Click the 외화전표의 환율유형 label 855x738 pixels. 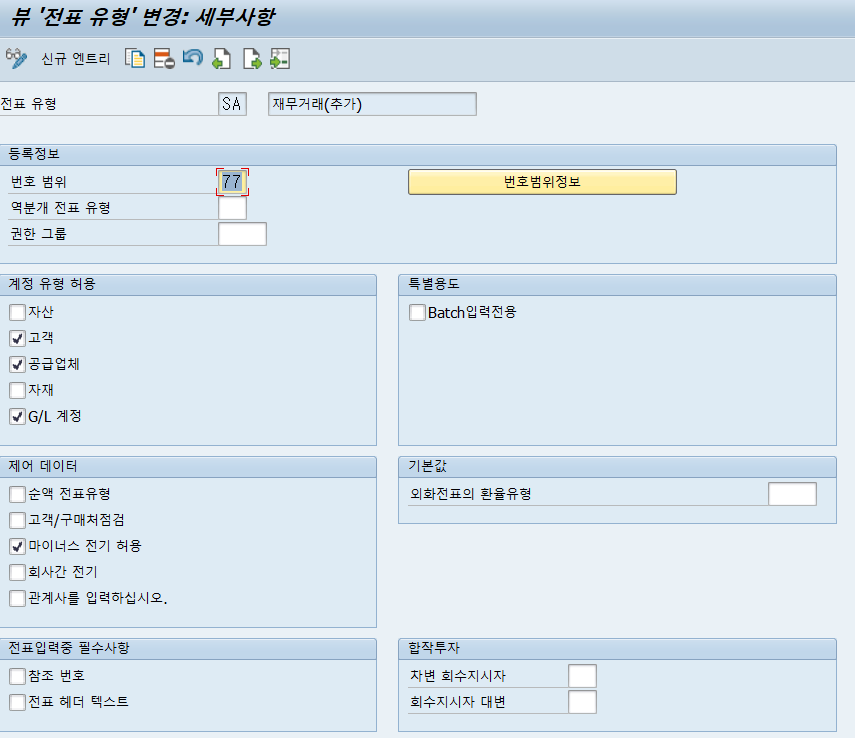coord(471,494)
